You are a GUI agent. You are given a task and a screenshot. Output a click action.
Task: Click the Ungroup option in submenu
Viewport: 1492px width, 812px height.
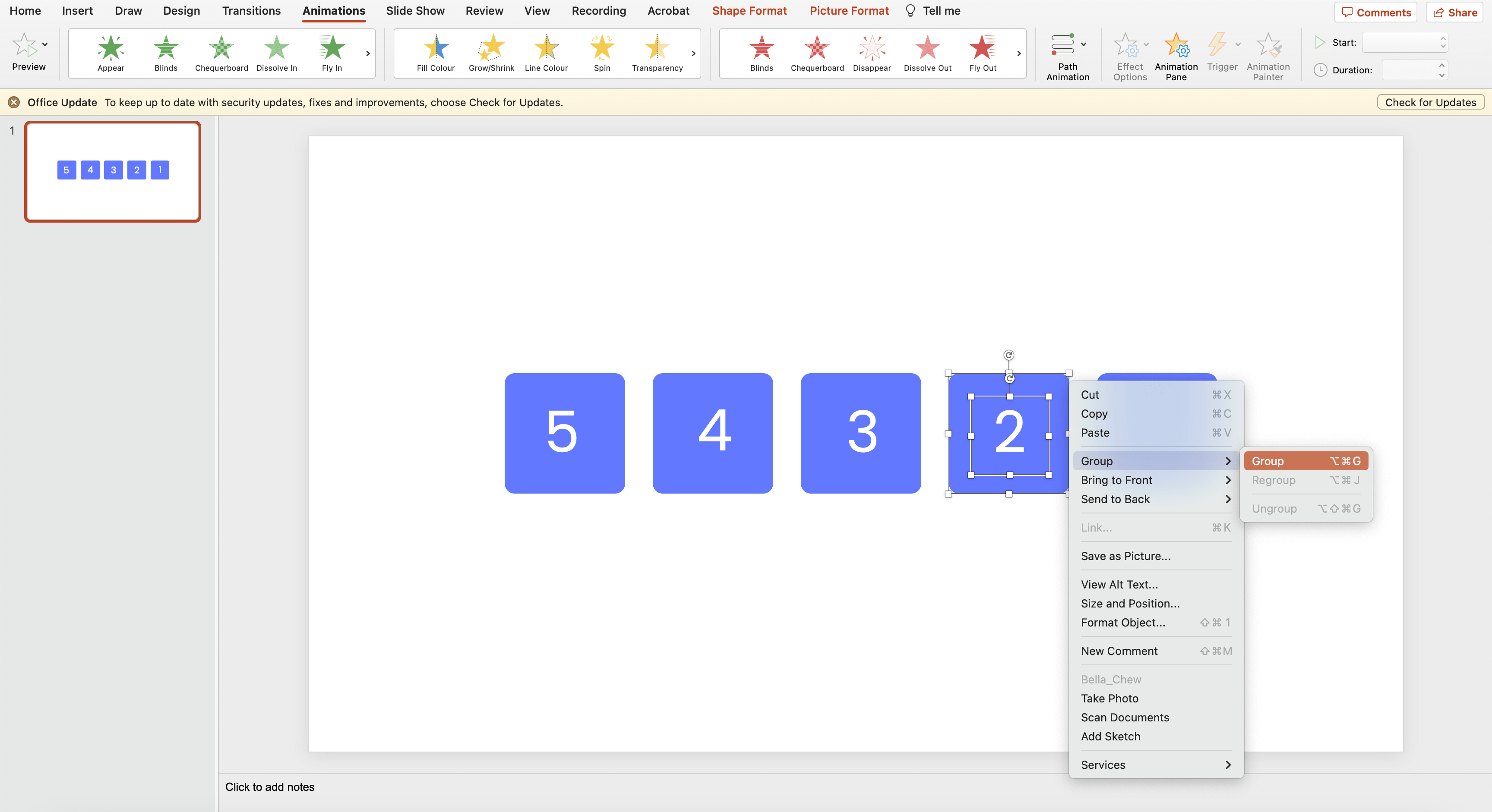point(1274,508)
